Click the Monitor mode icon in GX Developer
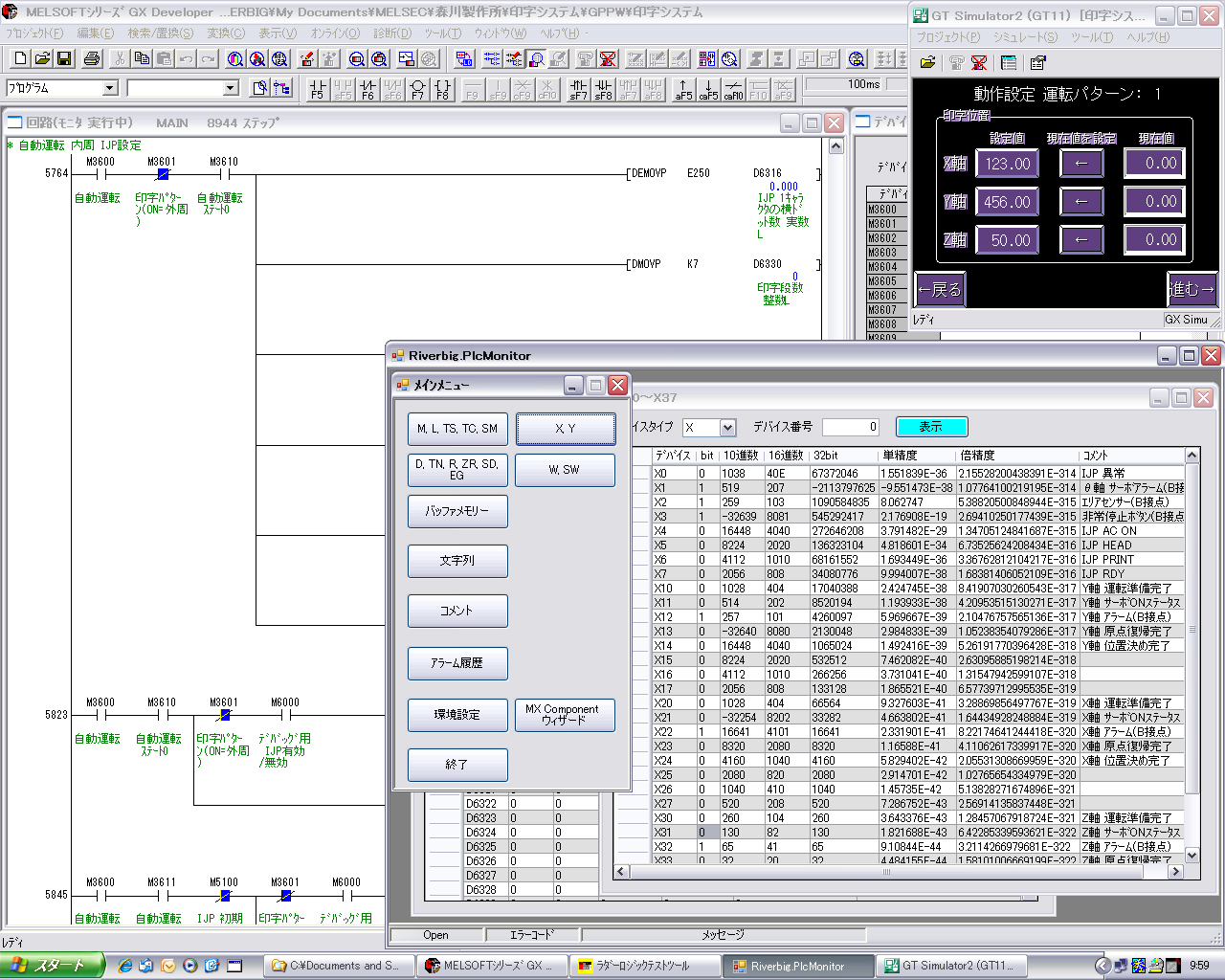This screenshot has height=980, width=1225. click(537, 58)
